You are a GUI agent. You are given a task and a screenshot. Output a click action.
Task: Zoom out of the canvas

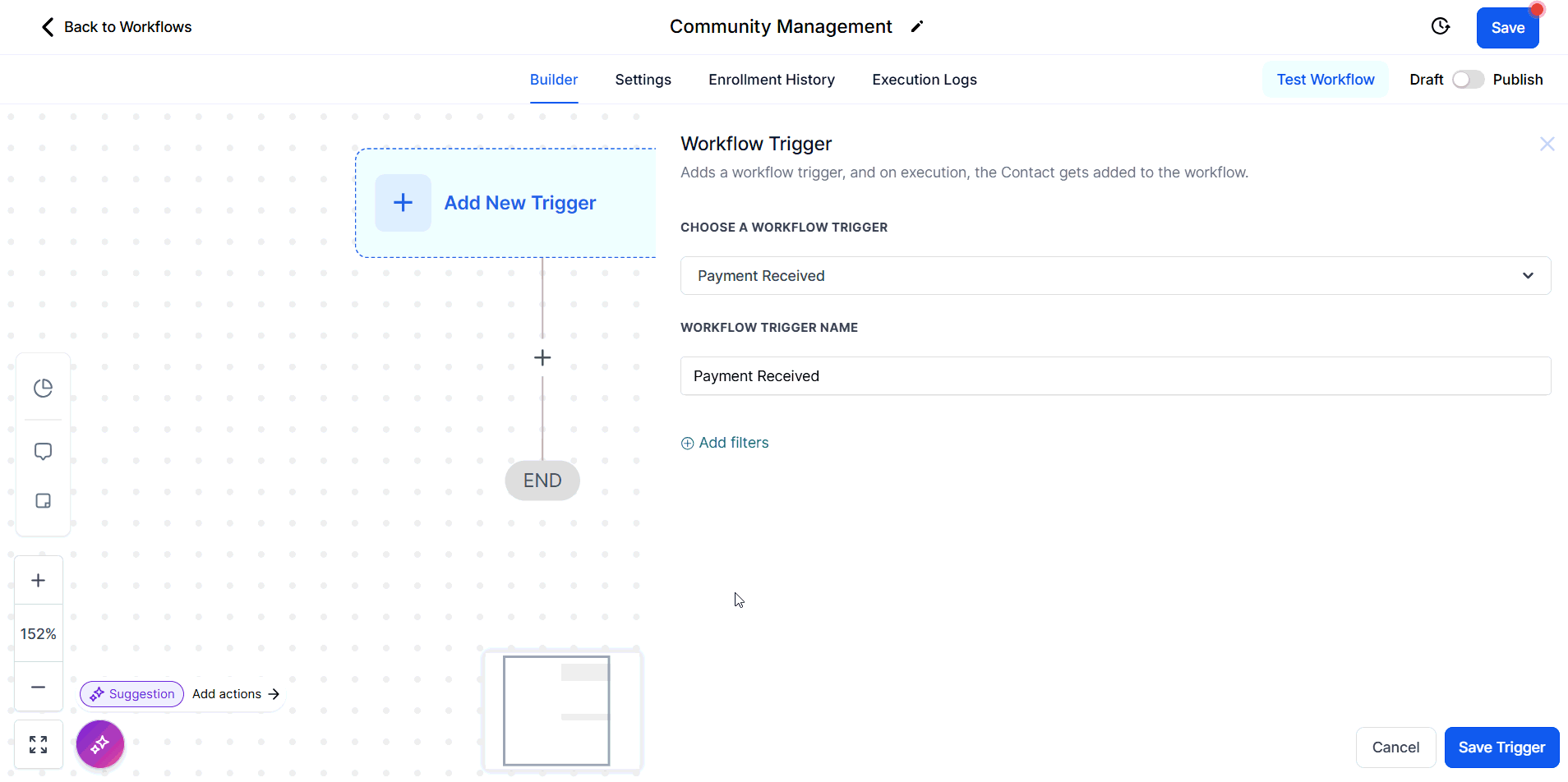click(x=39, y=687)
